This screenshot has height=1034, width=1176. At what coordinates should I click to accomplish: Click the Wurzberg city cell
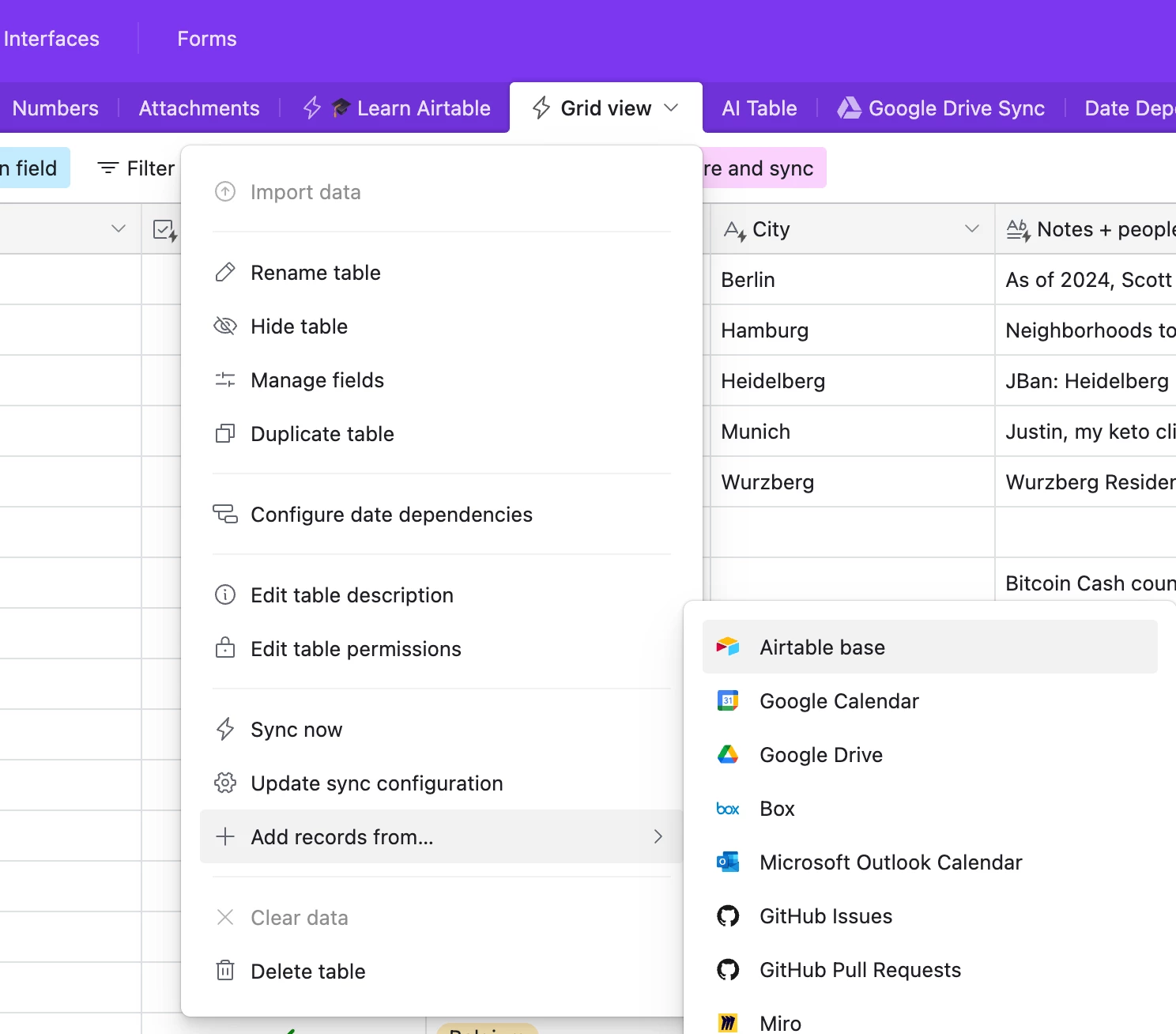click(853, 481)
